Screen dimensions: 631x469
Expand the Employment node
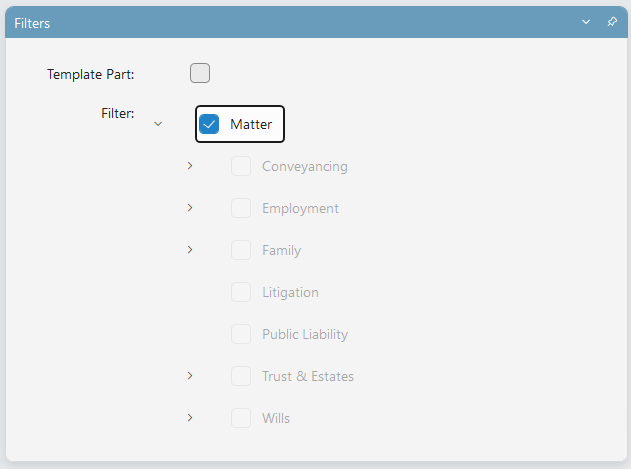point(190,208)
